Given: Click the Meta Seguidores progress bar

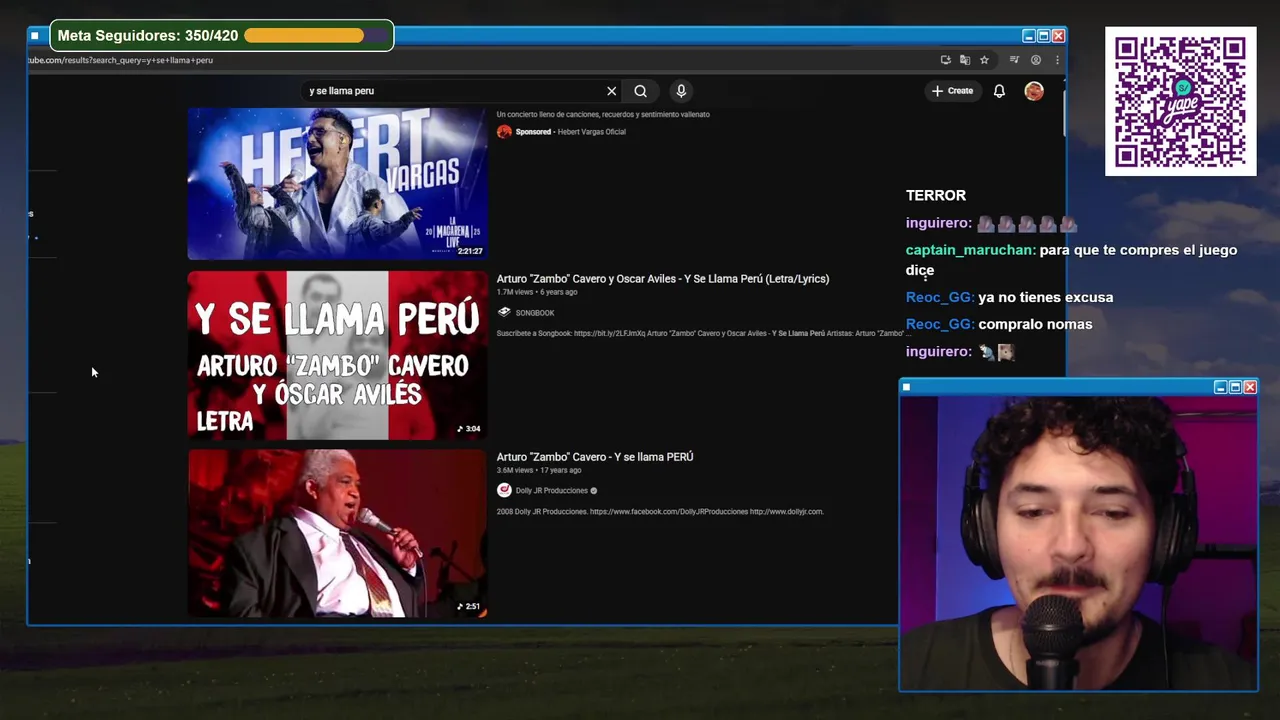Looking at the screenshot, I should pyautogui.click(x=316, y=36).
